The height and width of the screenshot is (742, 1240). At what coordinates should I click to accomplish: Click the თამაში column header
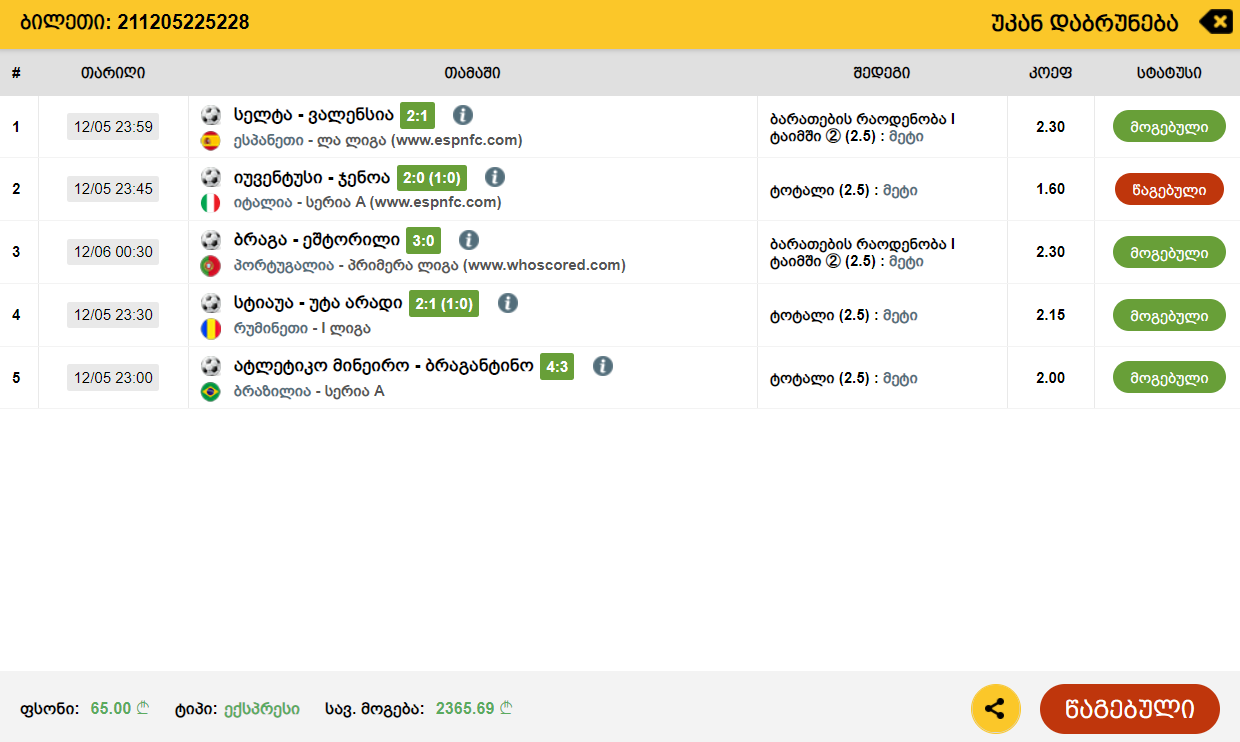(472, 72)
